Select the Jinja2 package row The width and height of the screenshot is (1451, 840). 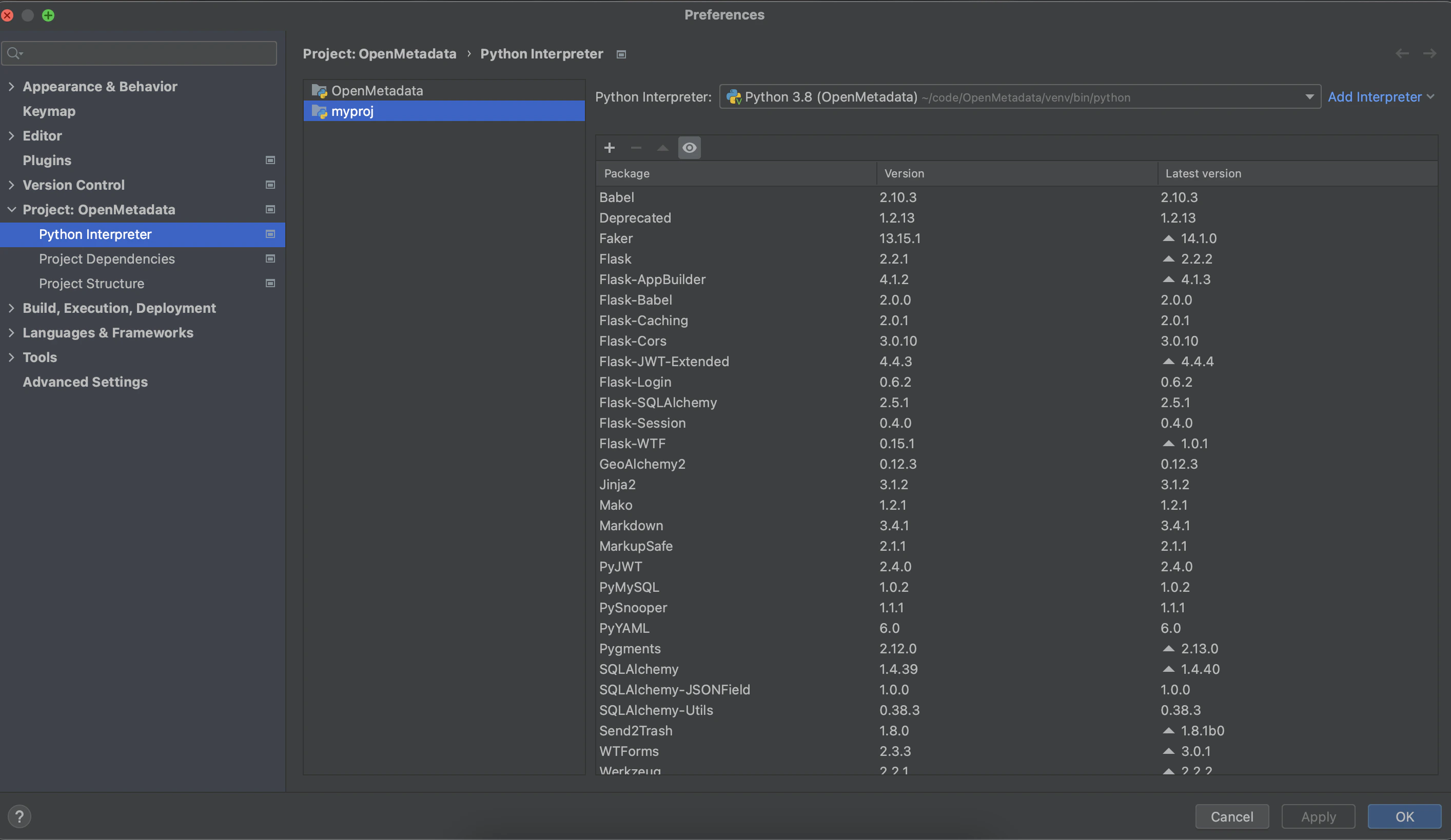point(1017,485)
